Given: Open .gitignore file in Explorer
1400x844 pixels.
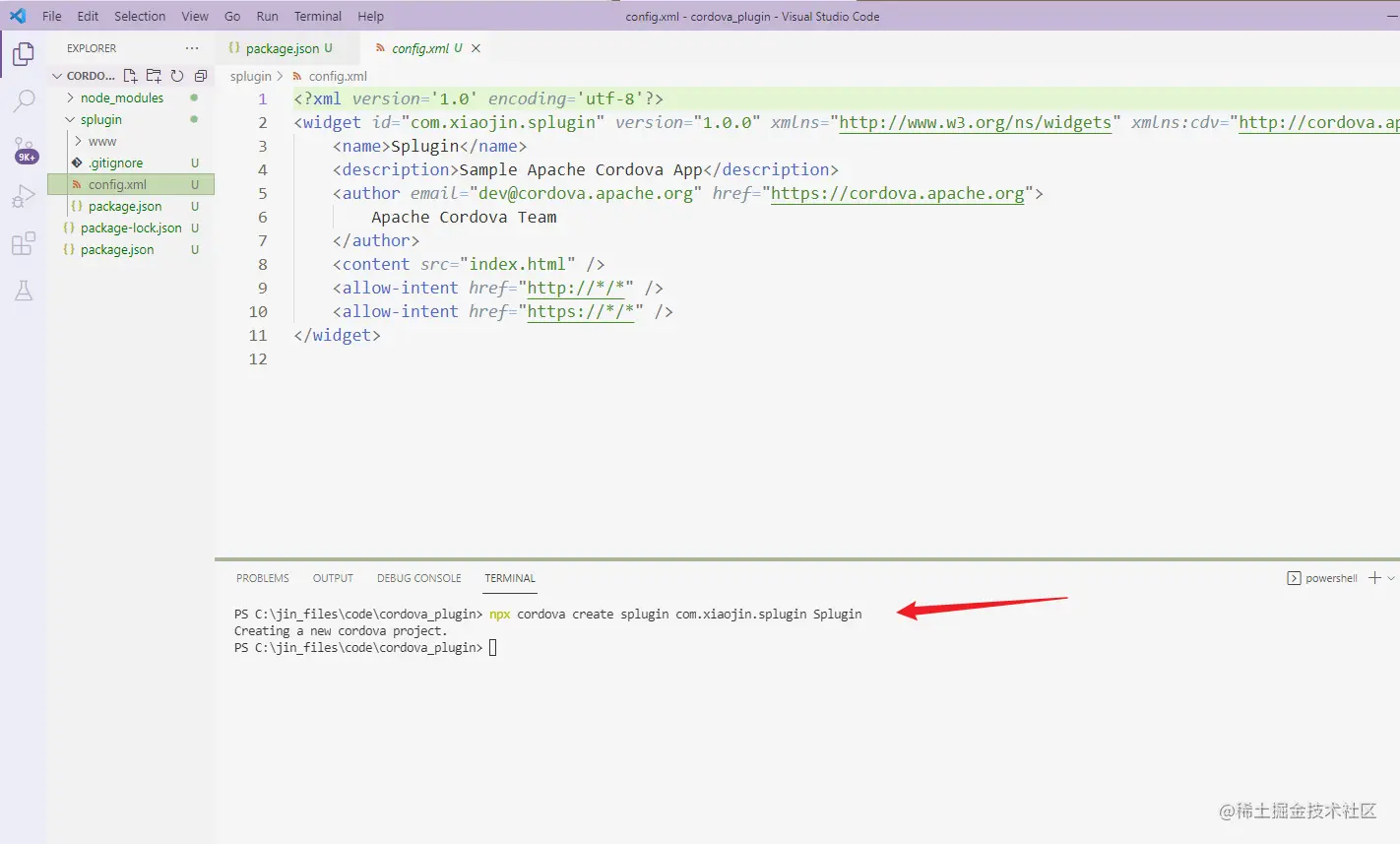Looking at the screenshot, I should pos(115,162).
